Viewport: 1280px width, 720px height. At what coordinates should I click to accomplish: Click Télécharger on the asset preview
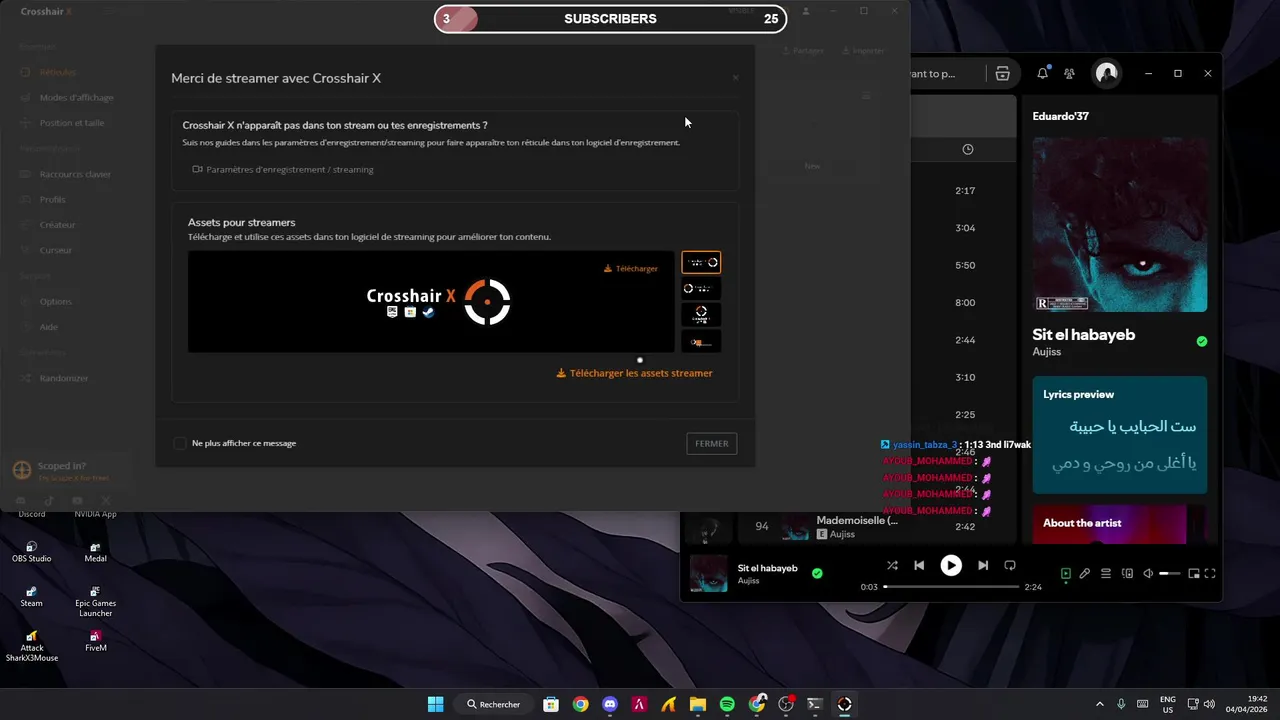[631, 268]
